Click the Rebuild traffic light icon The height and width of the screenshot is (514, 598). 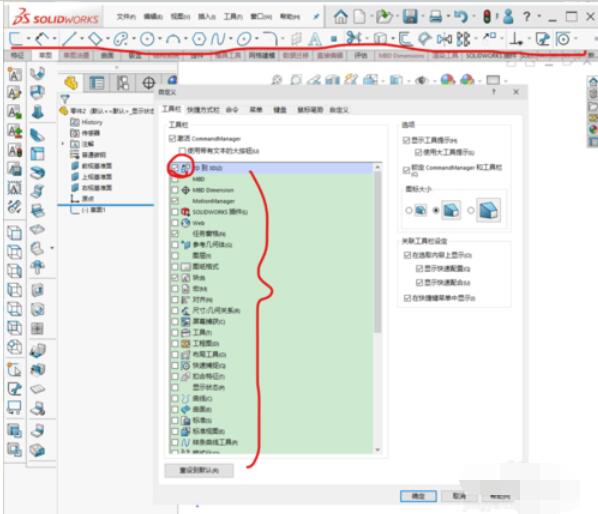coord(487,16)
